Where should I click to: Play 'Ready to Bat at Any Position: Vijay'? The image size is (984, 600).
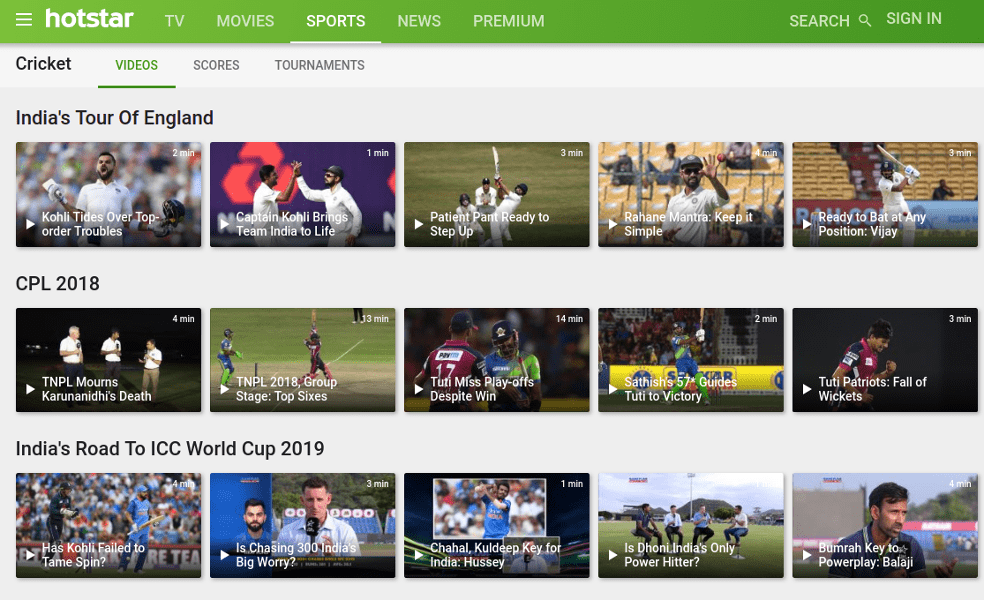pos(885,194)
